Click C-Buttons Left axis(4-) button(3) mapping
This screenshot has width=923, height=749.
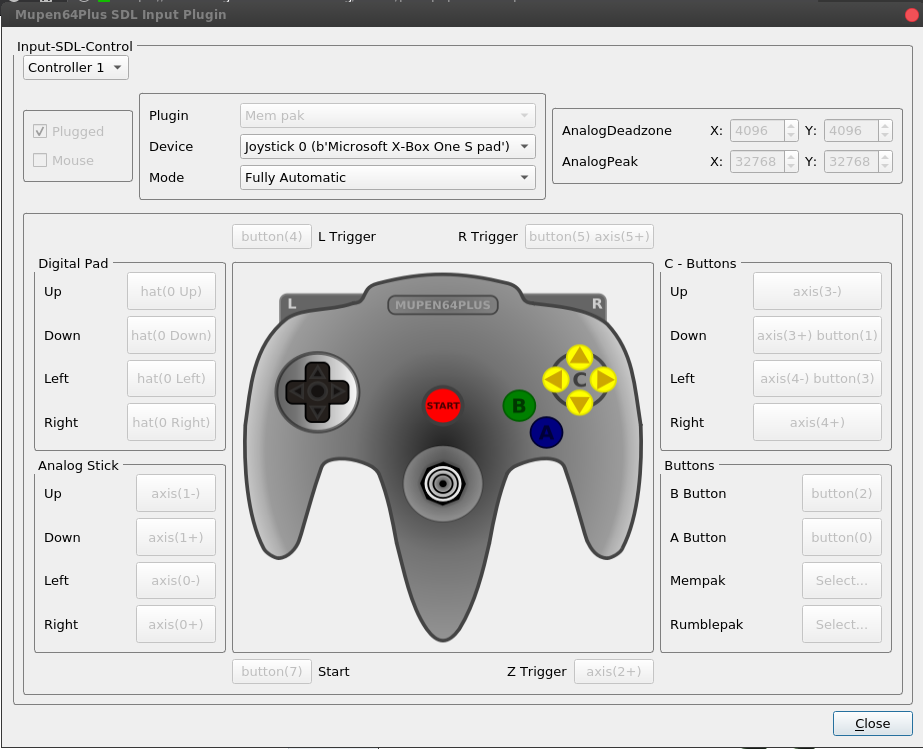pos(817,378)
